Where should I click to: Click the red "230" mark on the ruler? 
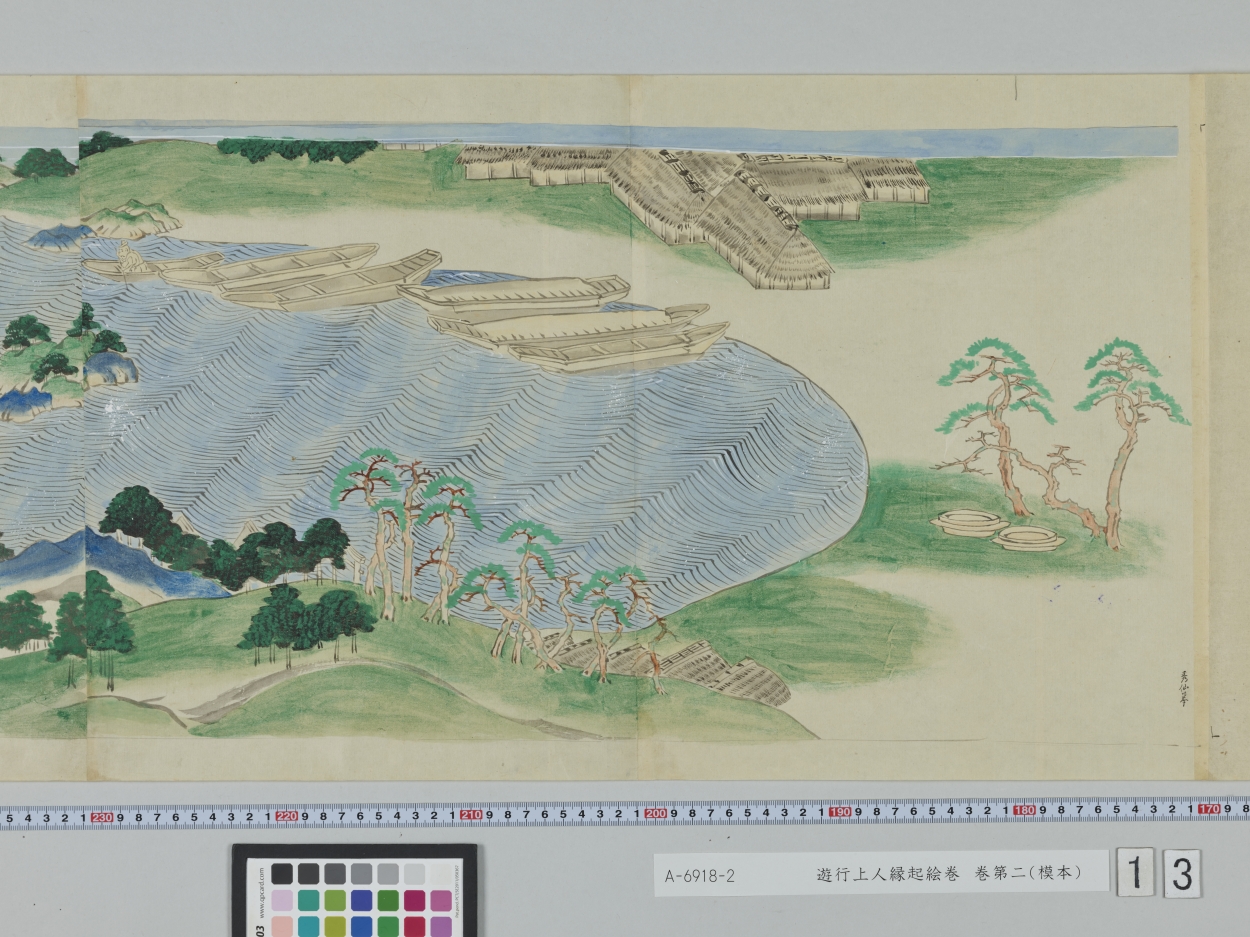click(x=103, y=816)
